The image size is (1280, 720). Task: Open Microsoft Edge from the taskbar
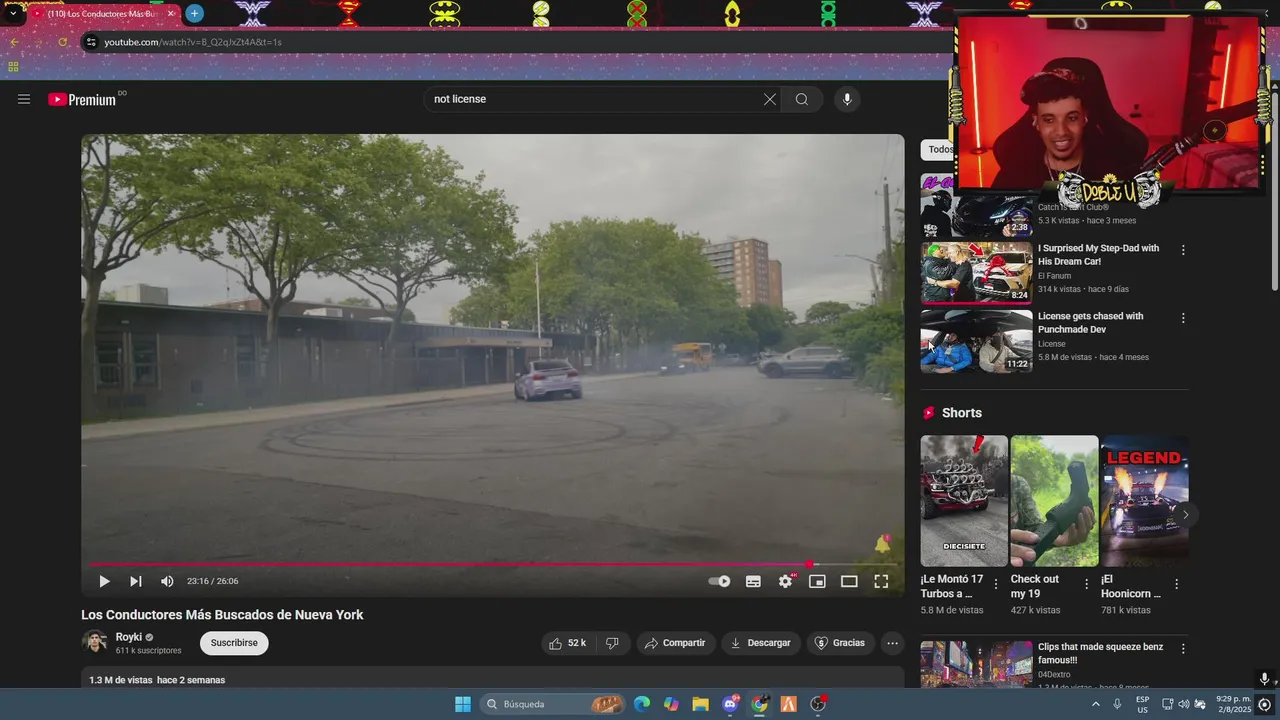[642, 704]
